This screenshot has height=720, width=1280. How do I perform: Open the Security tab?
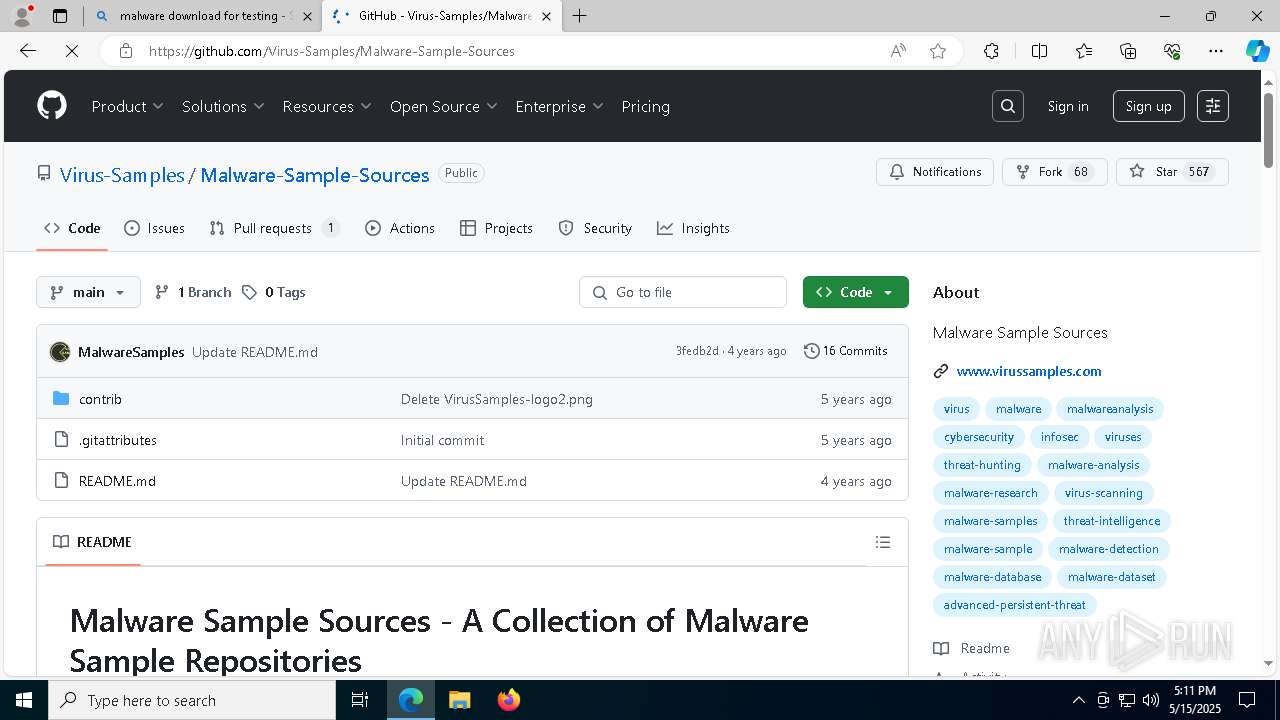(595, 228)
